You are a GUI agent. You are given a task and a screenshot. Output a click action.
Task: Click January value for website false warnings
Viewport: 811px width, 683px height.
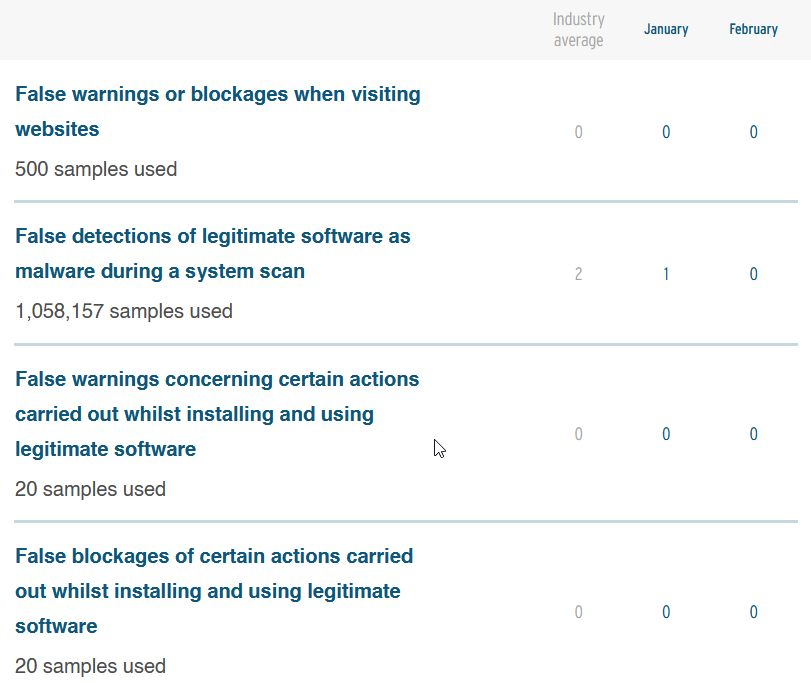pyautogui.click(x=666, y=132)
